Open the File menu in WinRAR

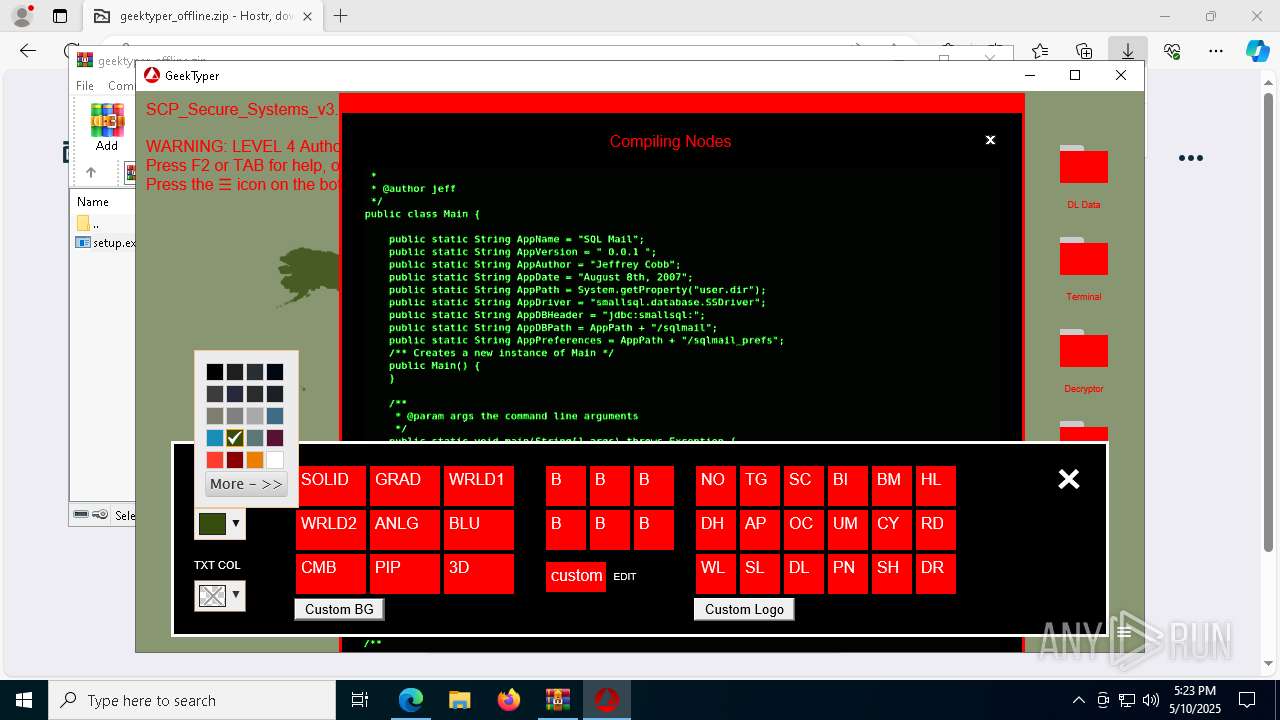85,86
